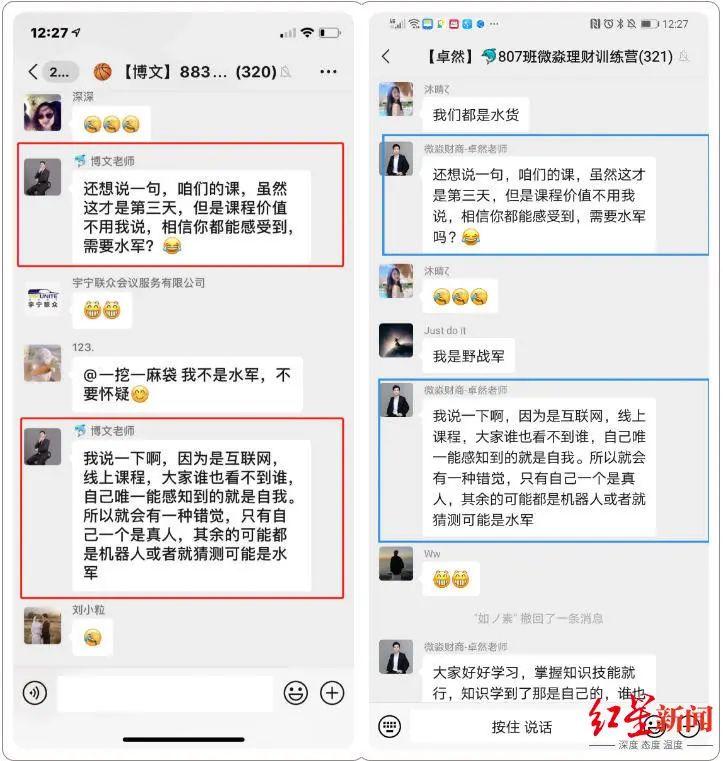Viewport: 723px width, 761px height.
Task: Open 深深's profile avatar
Action: click(x=43, y=113)
